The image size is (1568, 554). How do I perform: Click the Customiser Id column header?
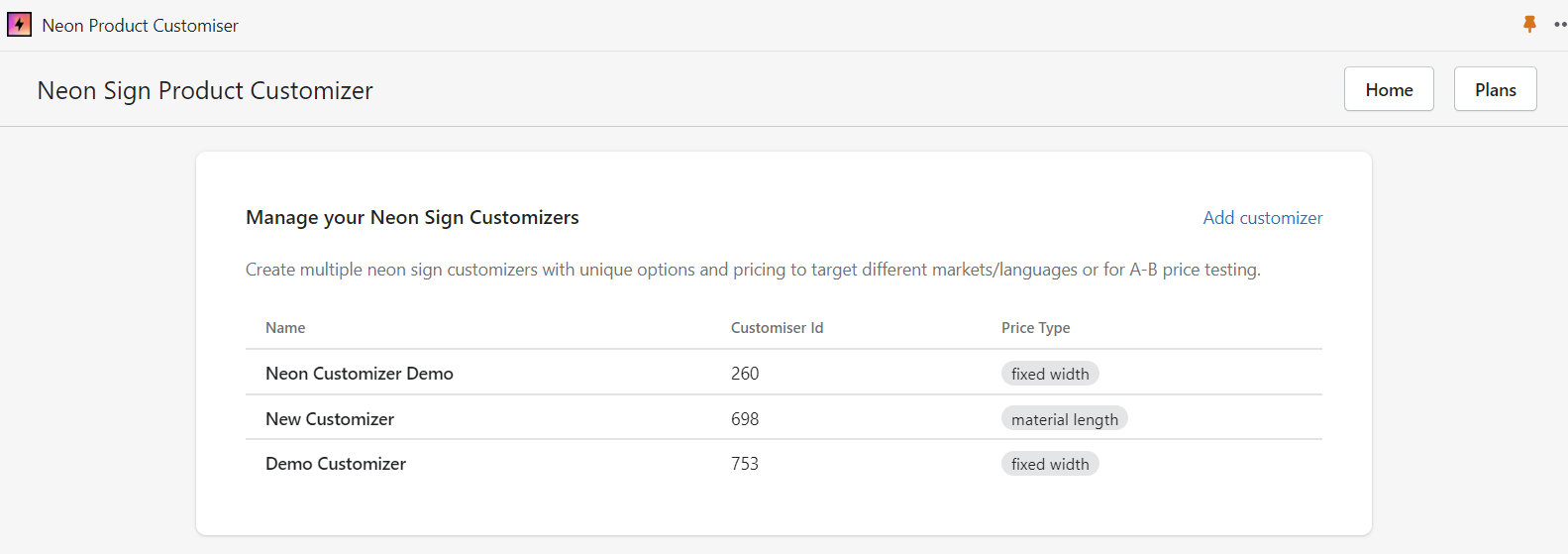click(777, 328)
